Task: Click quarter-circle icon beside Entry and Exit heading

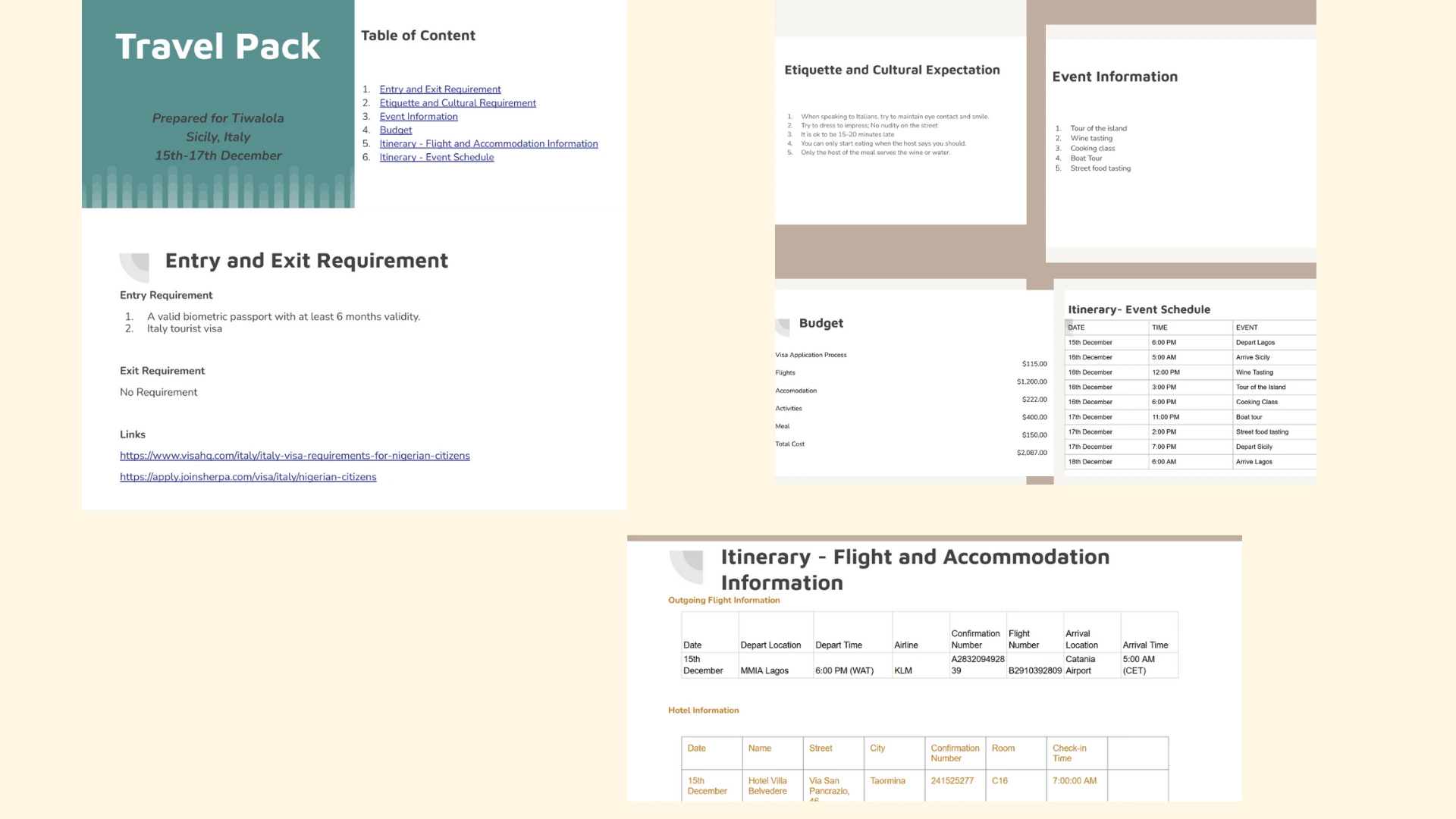Action: pyautogui.click(x=135, y=265)
